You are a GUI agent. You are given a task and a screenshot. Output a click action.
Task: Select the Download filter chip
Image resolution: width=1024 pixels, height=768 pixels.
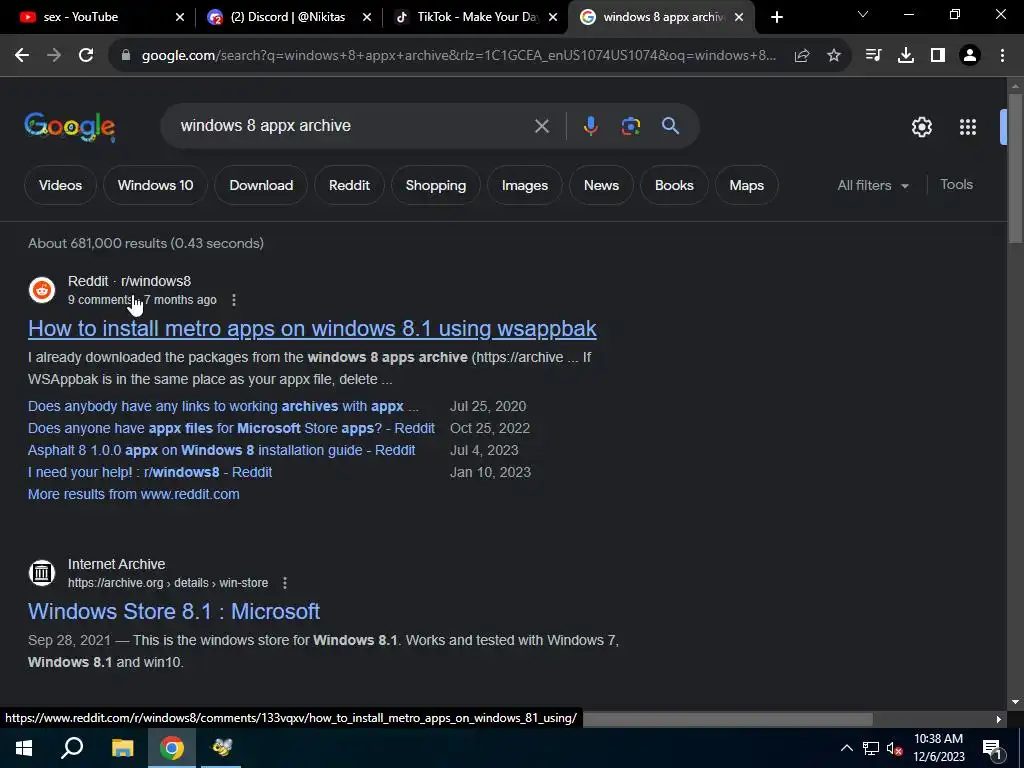261,185
